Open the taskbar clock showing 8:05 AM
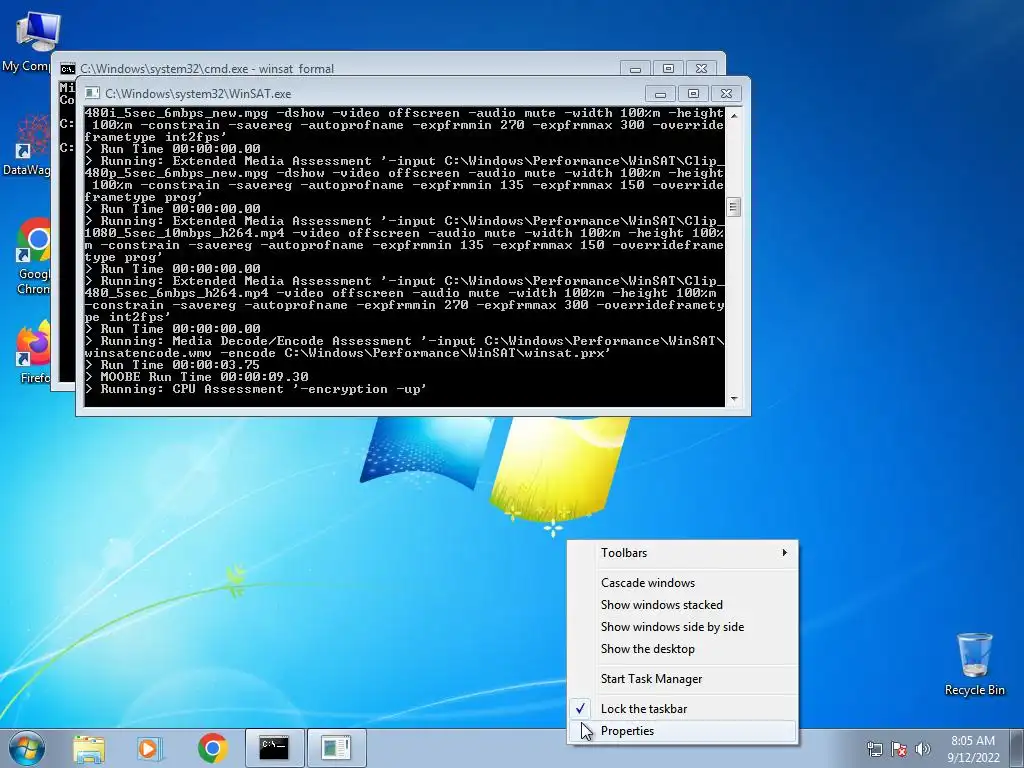The height and width of the screenshot is (768, 1024). click(972, 749)
